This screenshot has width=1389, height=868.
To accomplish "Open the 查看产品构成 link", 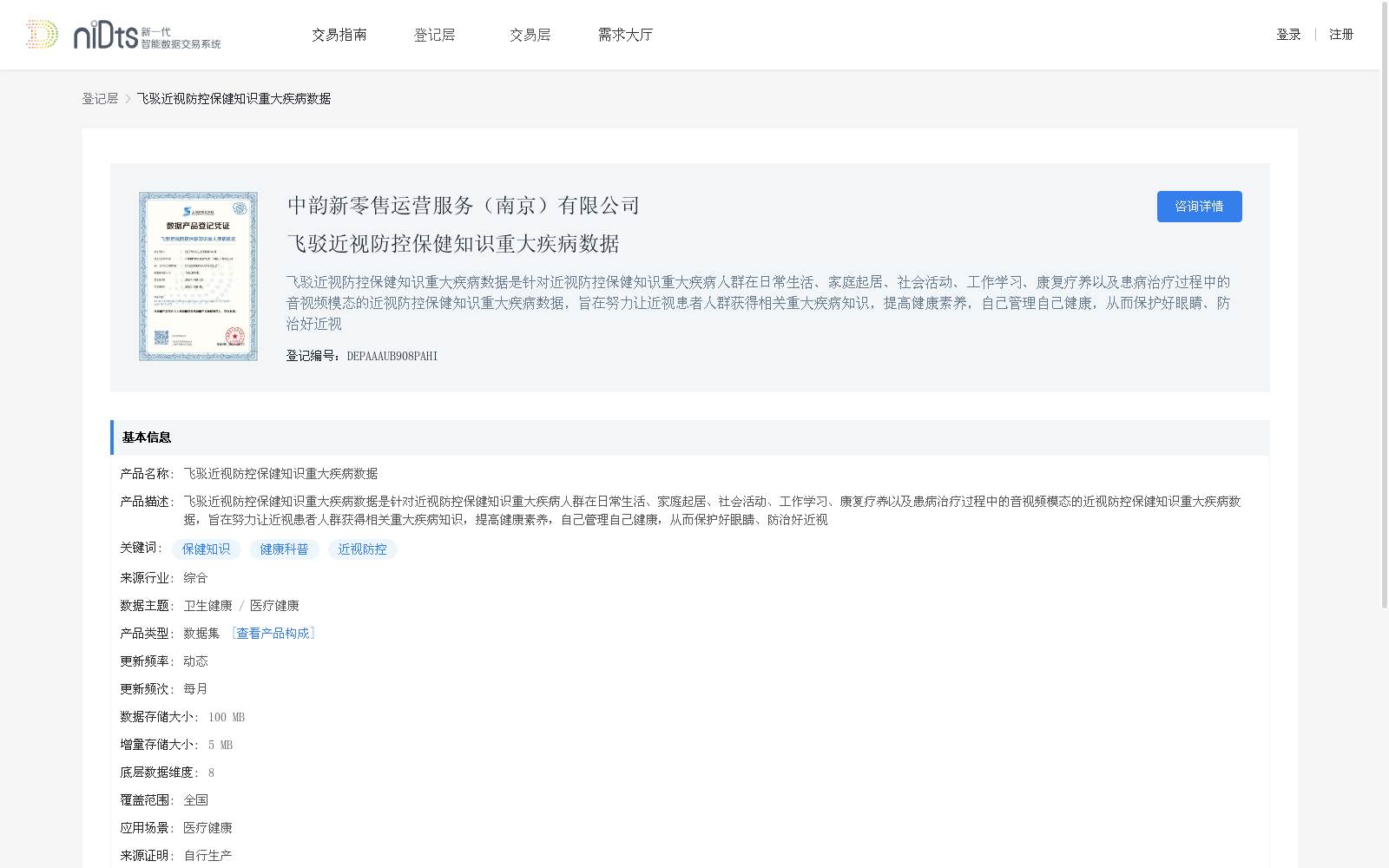I will tap(273, 634).
